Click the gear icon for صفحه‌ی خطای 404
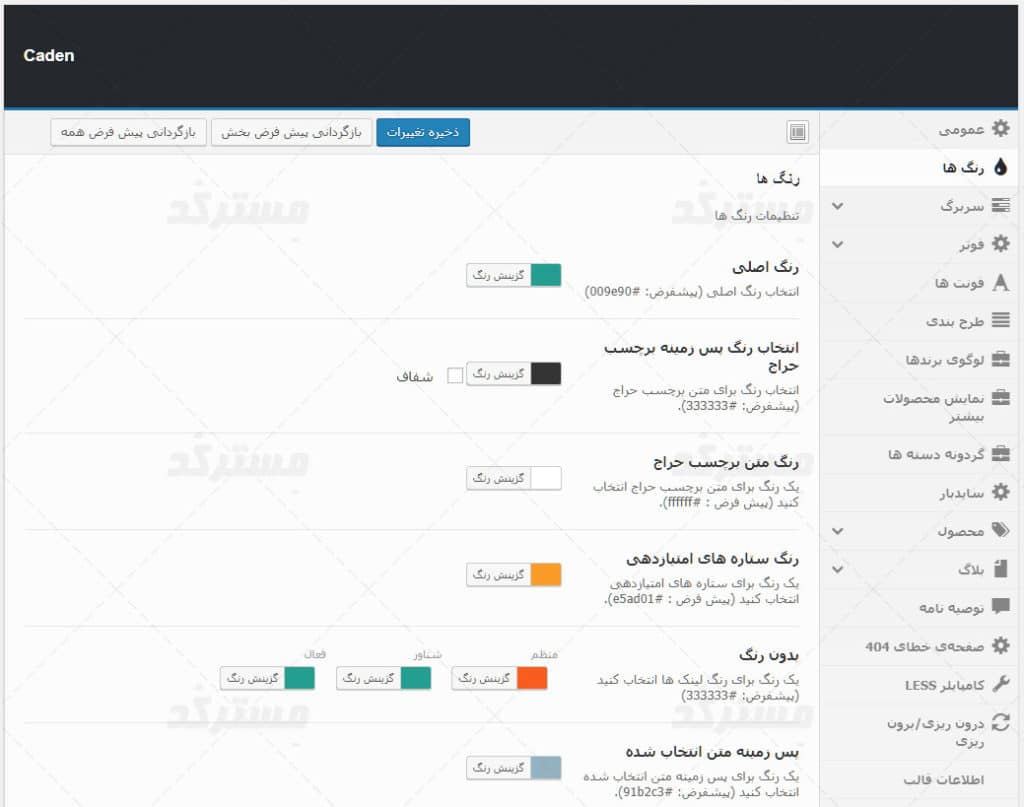This screenshot has width=1024, height=807. click(x=1000, y=646)
